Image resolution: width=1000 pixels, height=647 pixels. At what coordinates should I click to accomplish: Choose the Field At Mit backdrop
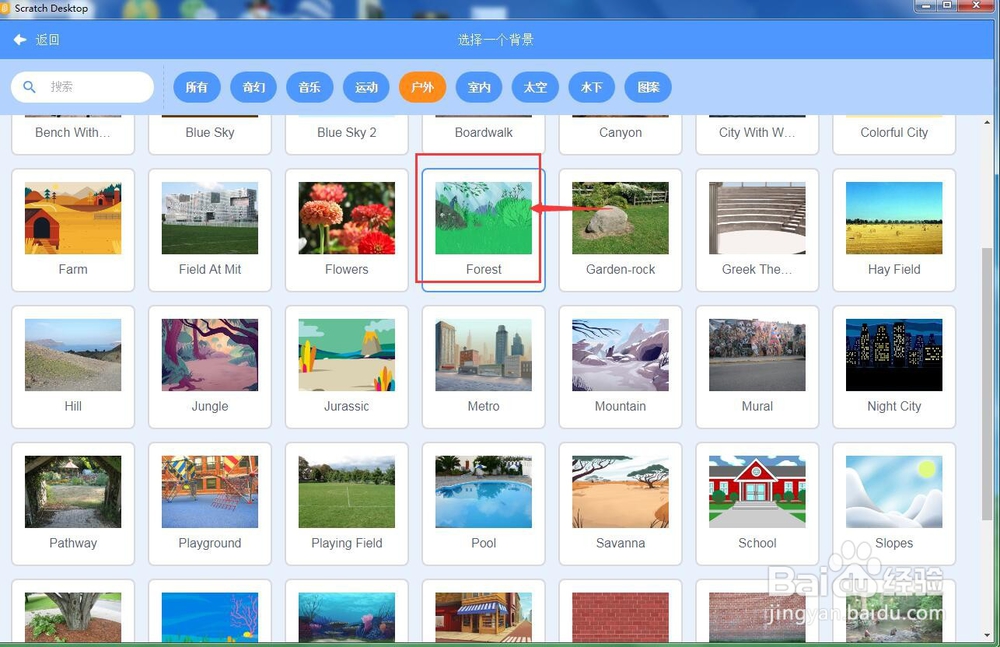click(x=210, y=230)
